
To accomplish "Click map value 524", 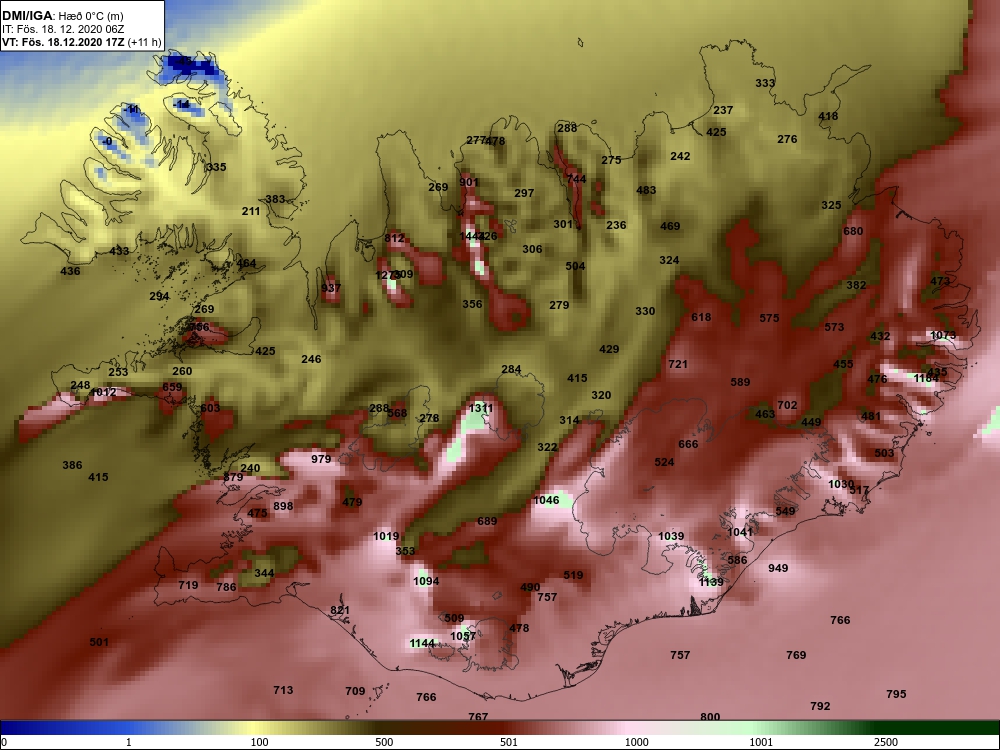I will [x=664, y=462].
